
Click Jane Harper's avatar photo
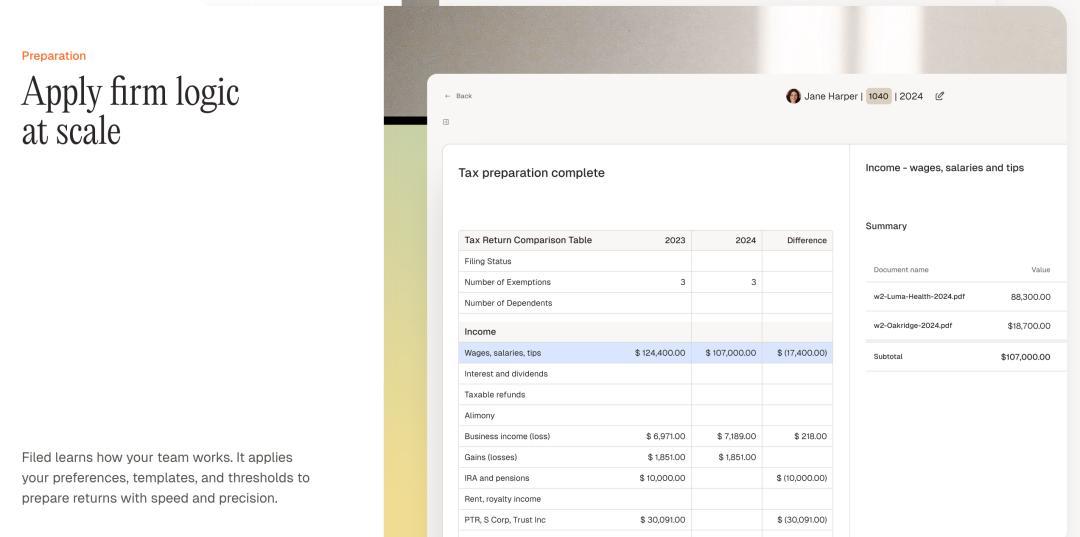pos(793,96)
